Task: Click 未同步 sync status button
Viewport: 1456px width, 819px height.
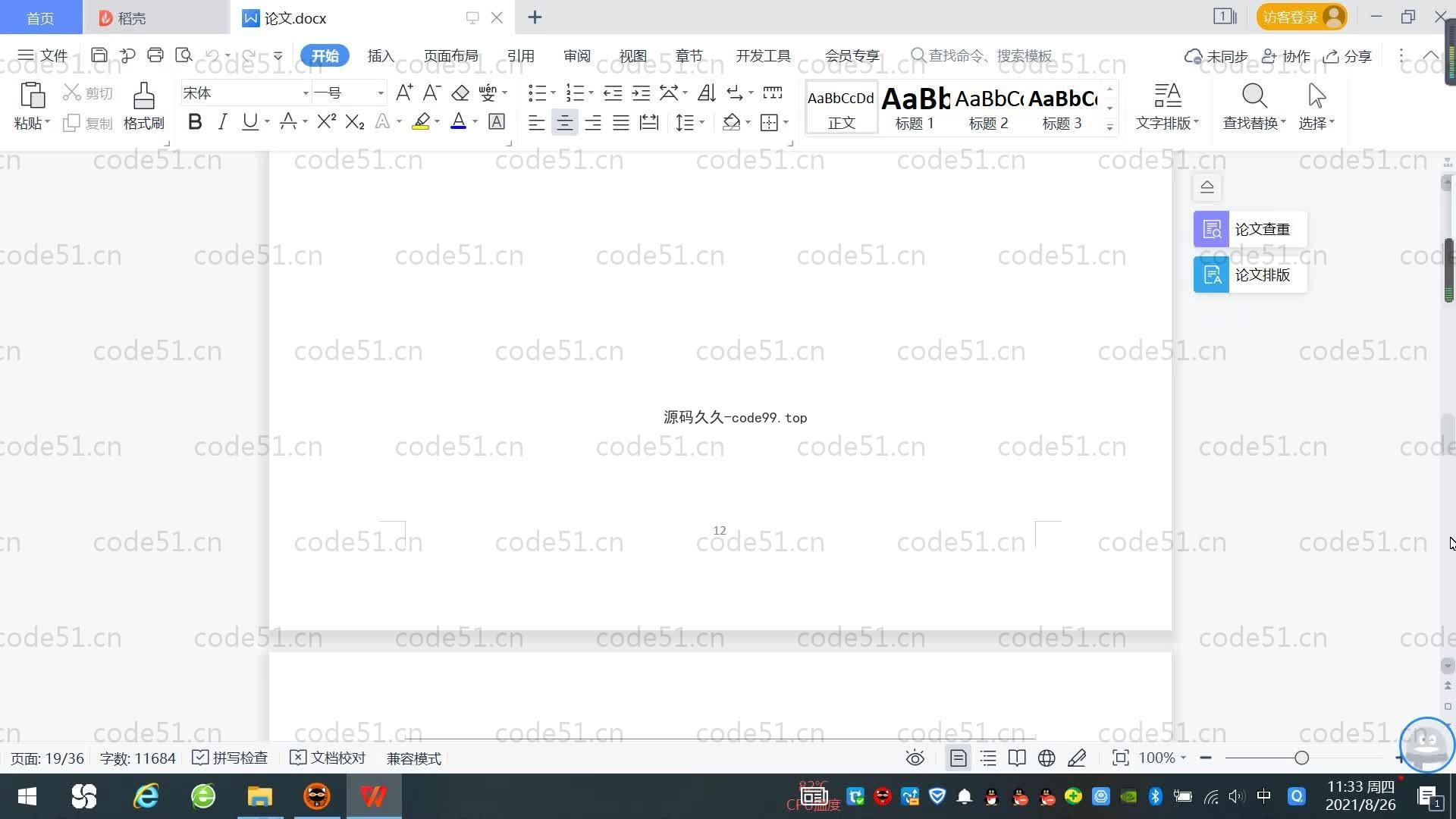Action: point(1216,56)
